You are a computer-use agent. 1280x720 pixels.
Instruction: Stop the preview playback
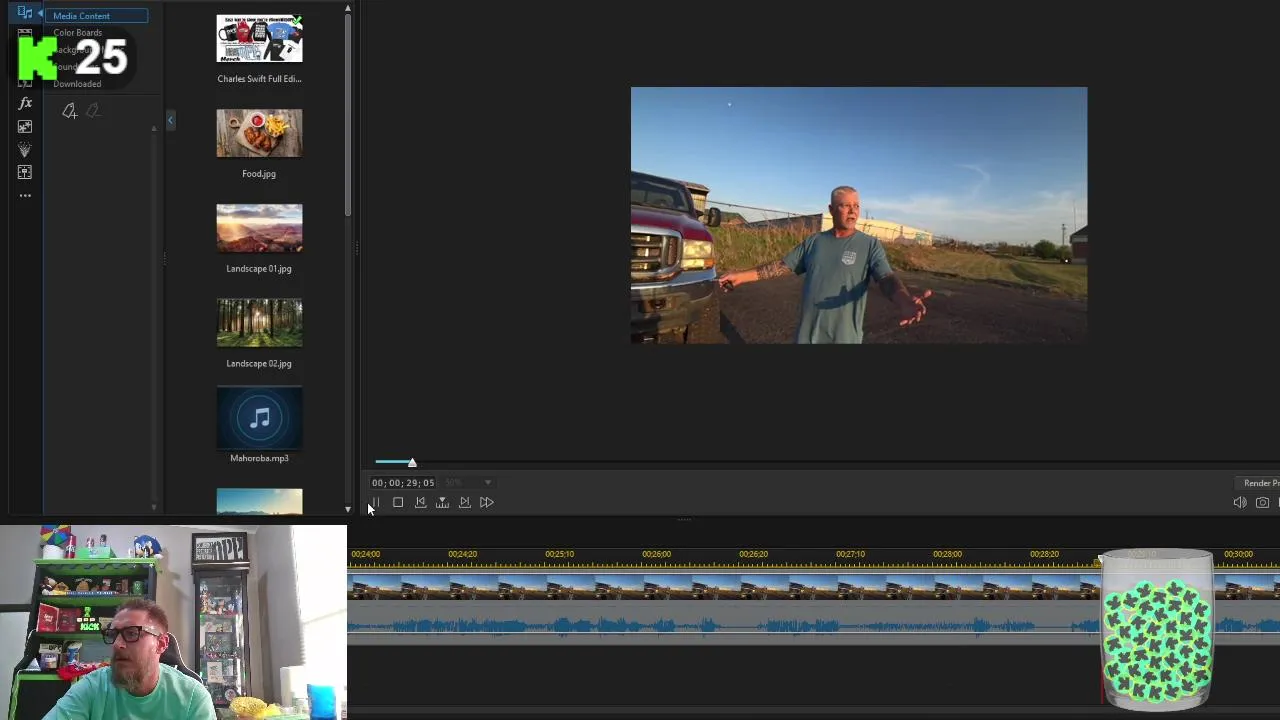[398, 502]
